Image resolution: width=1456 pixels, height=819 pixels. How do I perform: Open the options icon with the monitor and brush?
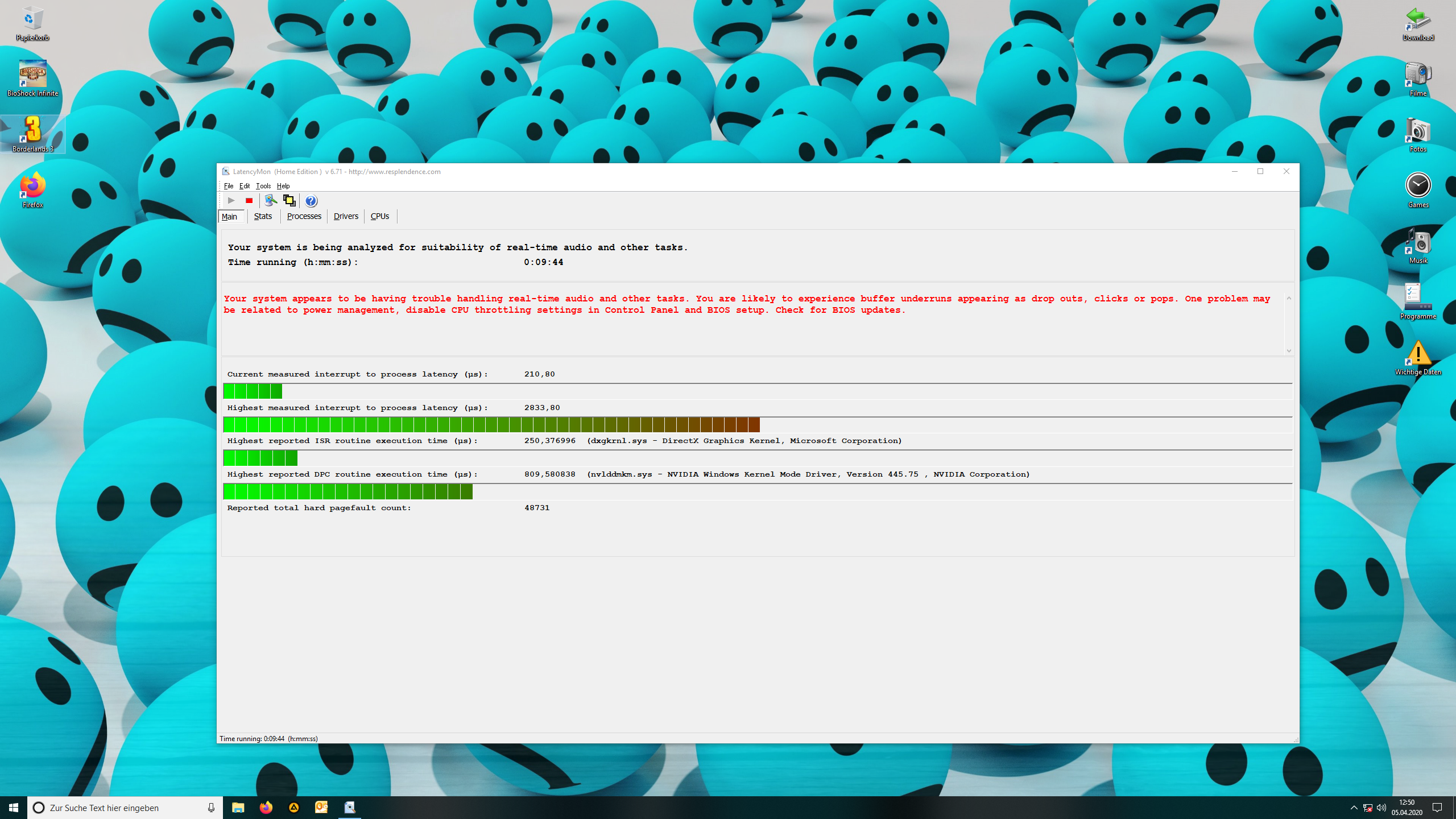point(271,200)
